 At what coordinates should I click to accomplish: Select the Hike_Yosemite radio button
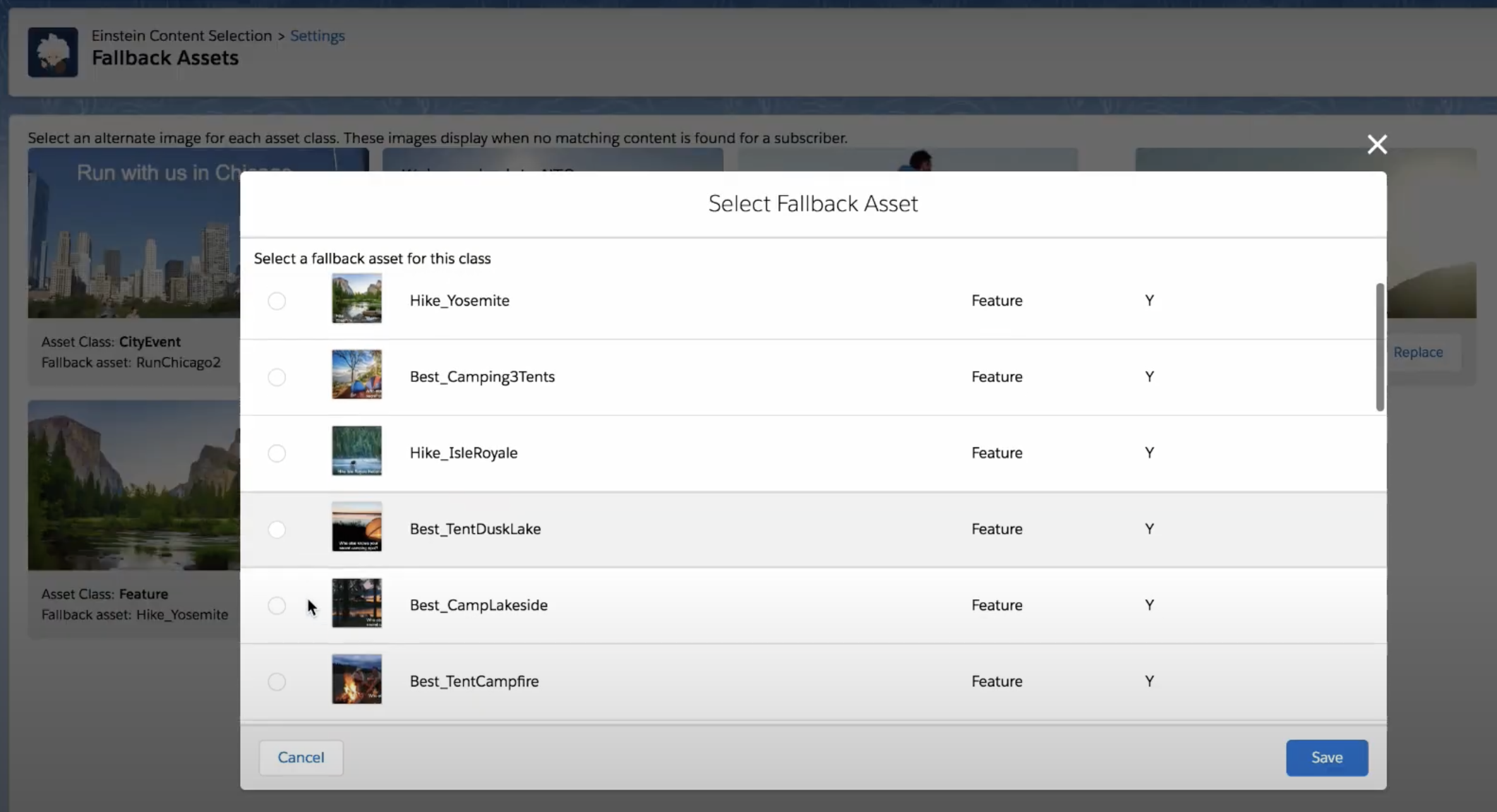(x=277, y=301)
